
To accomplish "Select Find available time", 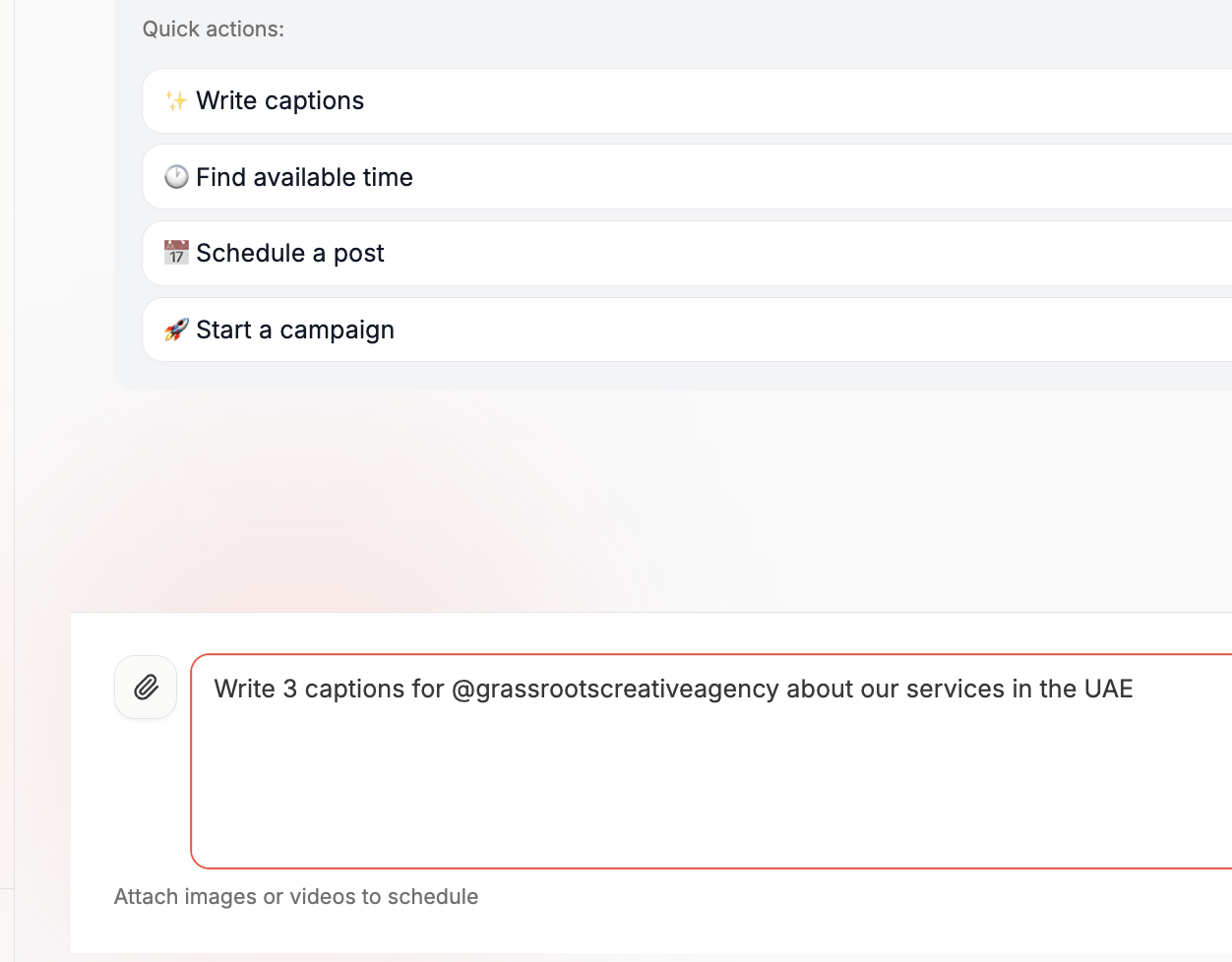I will 305,177.
